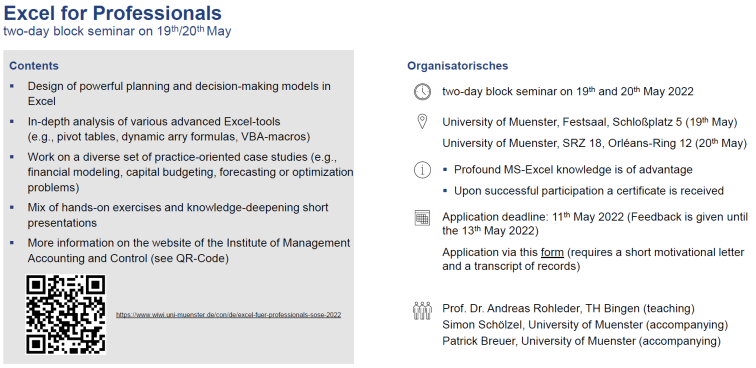The height and width of the screenshot is (368, 756).
Task: Click the line "Prof. Dr. Andreas Rohleder, TH Bingen"
Action: [568, 308]
